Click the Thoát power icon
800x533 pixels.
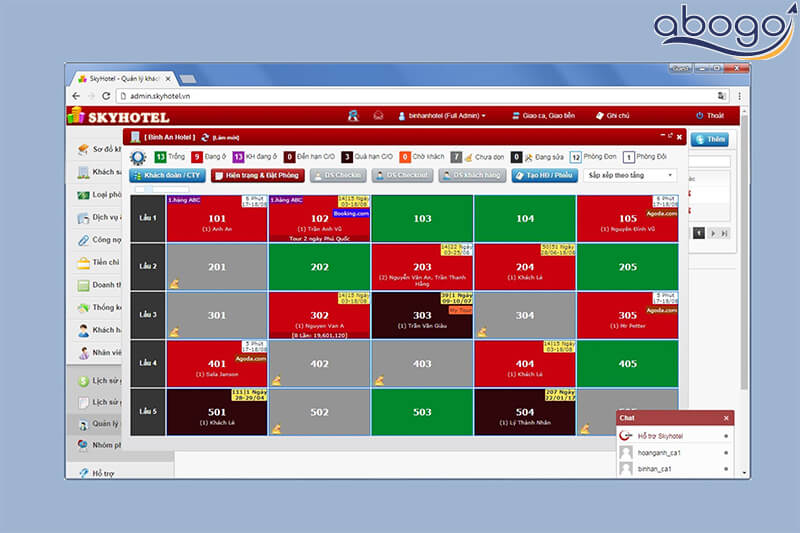point(699,116)
